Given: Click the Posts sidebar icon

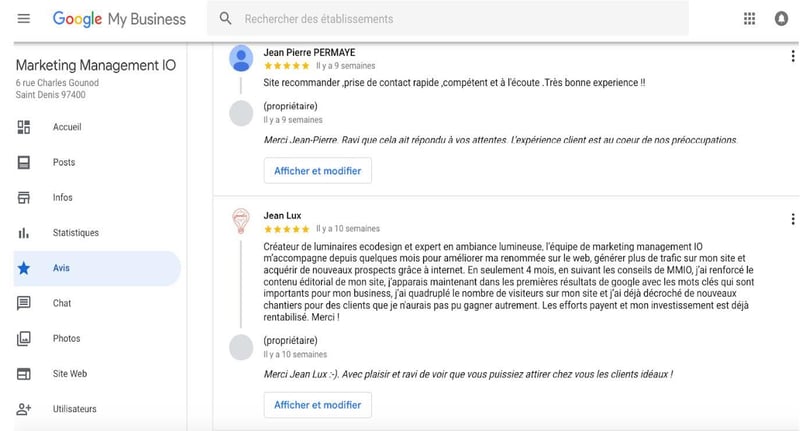Looking at the screenshot, I should point(24,162).
